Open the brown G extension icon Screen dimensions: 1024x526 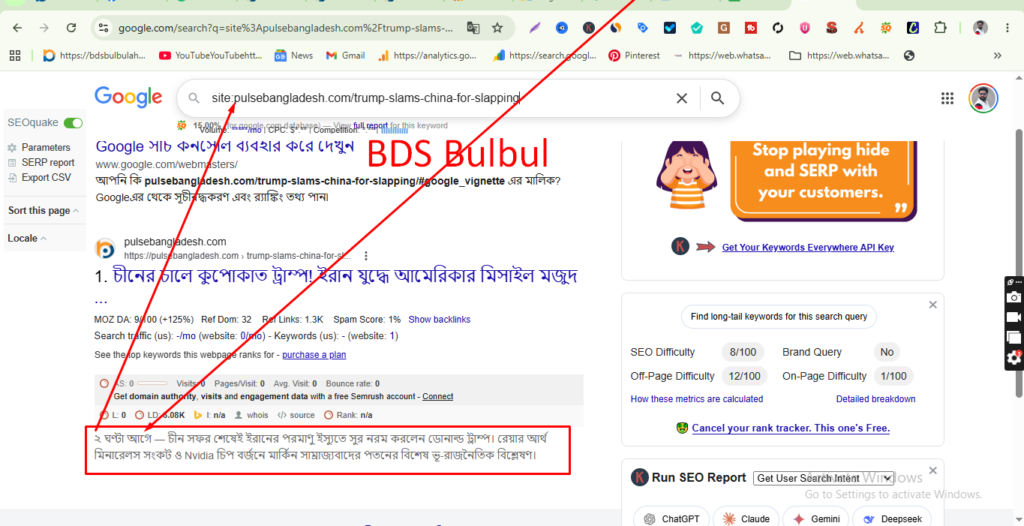[724, 28]
